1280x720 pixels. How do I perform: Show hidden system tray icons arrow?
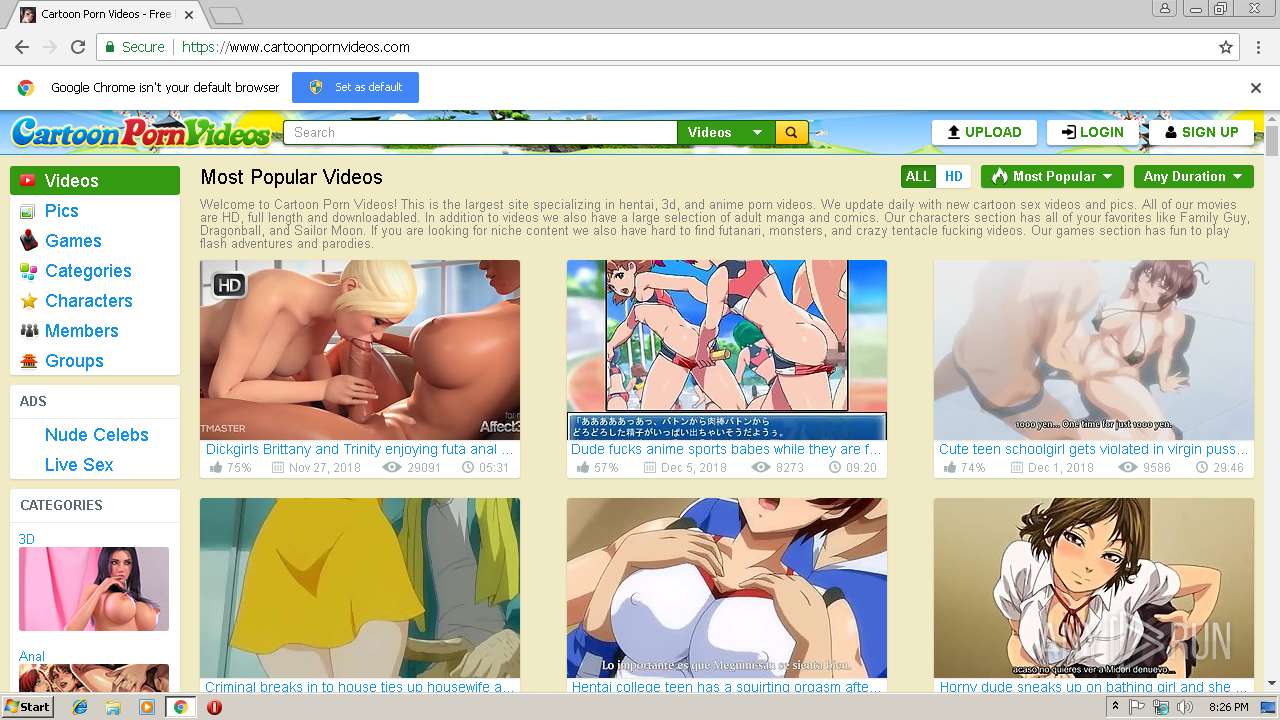coord(1115,707)
